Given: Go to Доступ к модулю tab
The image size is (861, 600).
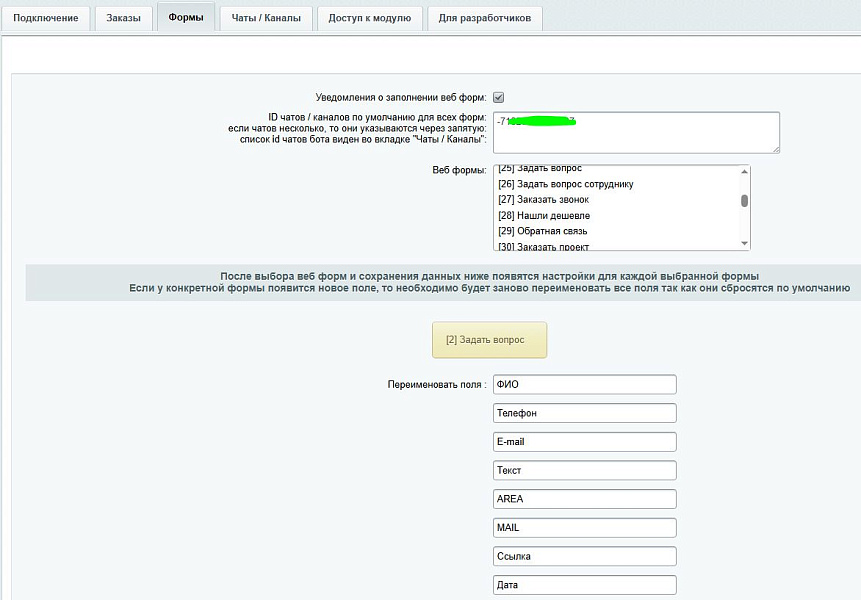Looking at the screenshot, I should 370,18.
